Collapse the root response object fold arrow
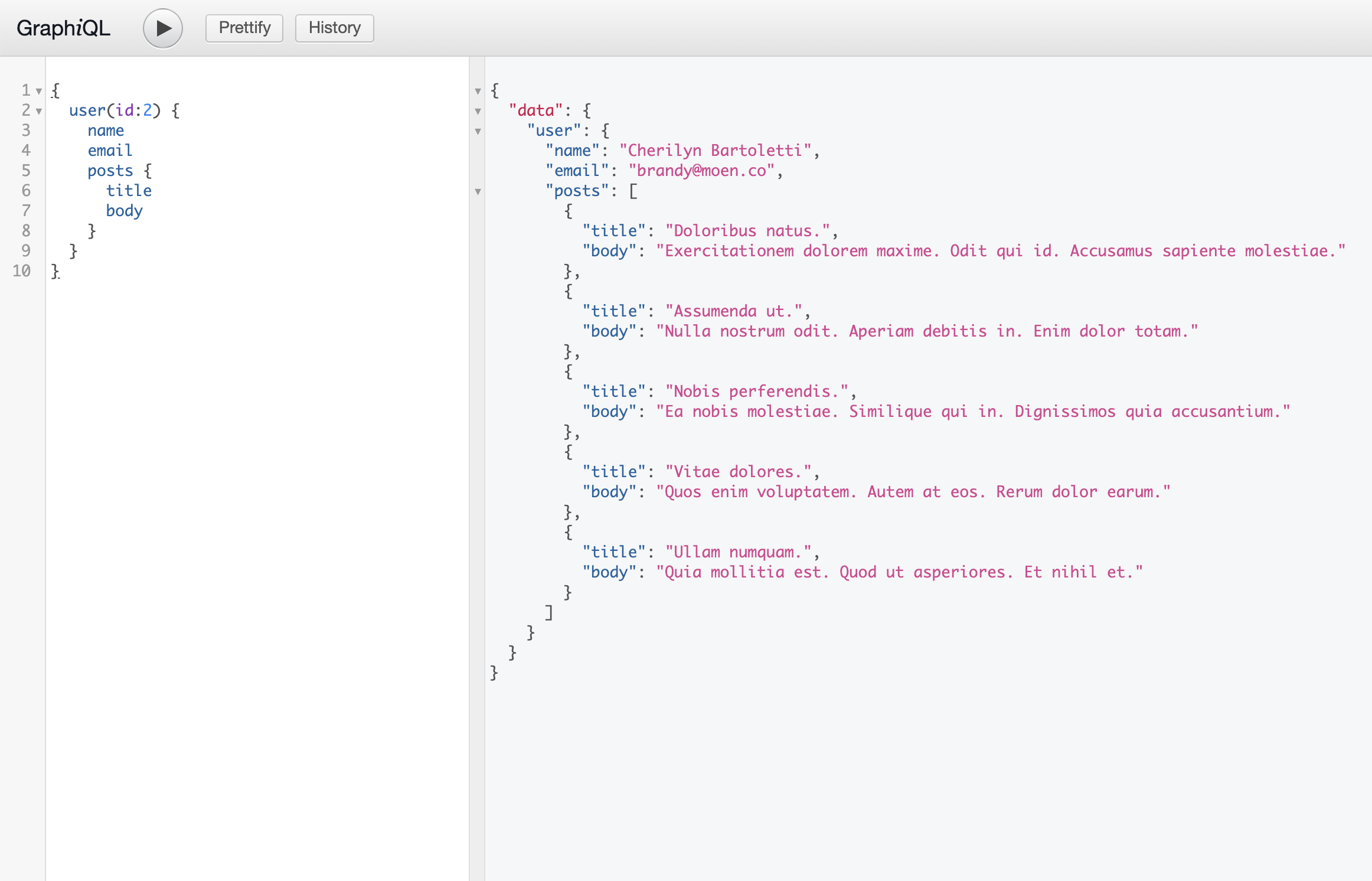The width and height of the screenshot is (1372, 881). (x=478, y=92)
